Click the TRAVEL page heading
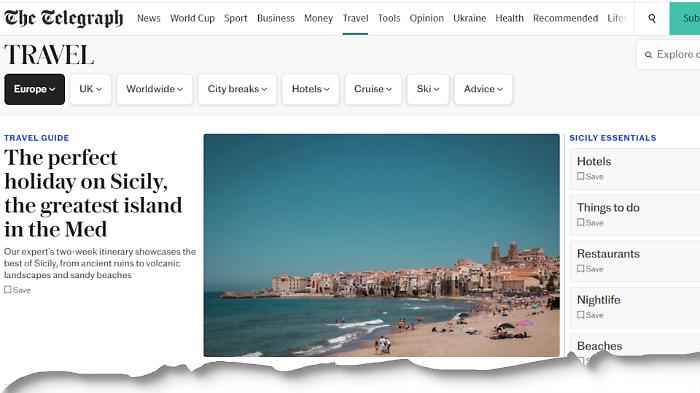700x393 pixels. 49,54
